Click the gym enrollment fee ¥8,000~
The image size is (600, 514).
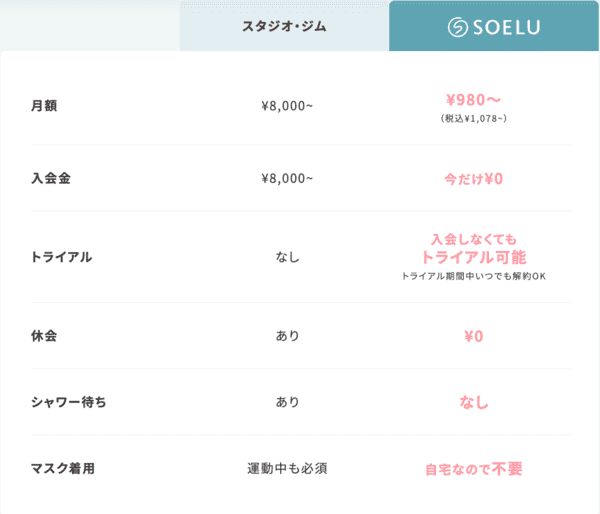coord(287,179)
